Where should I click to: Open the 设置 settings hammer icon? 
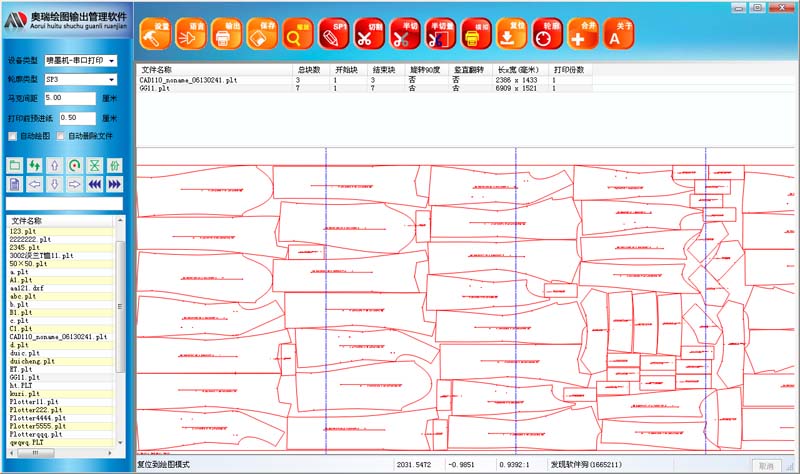click(x=155, y=34)
